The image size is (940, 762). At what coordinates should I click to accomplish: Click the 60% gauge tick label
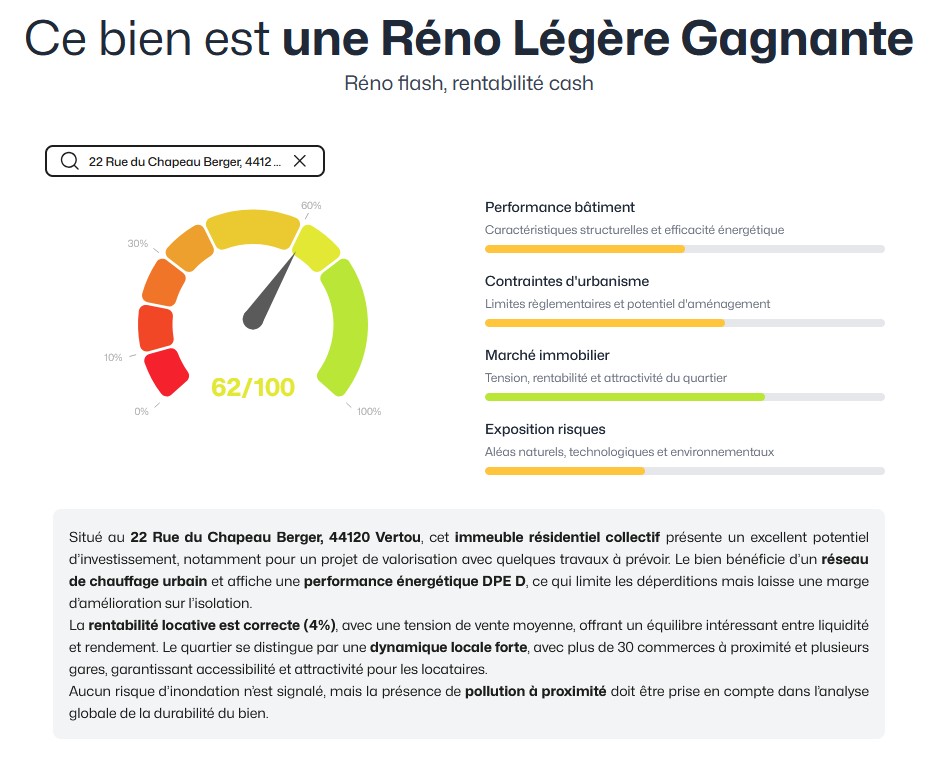(311, 205)
